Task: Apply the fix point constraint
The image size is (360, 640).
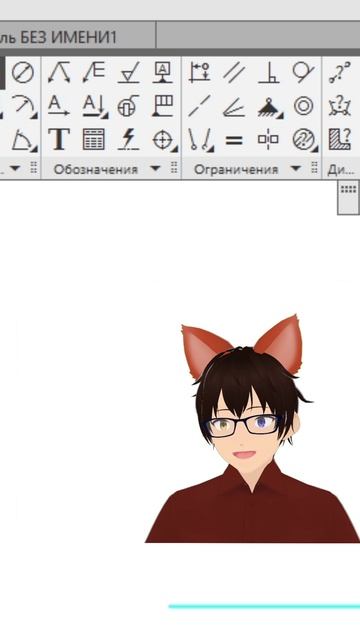Action: pyautogui.click(x=270, y=107)
